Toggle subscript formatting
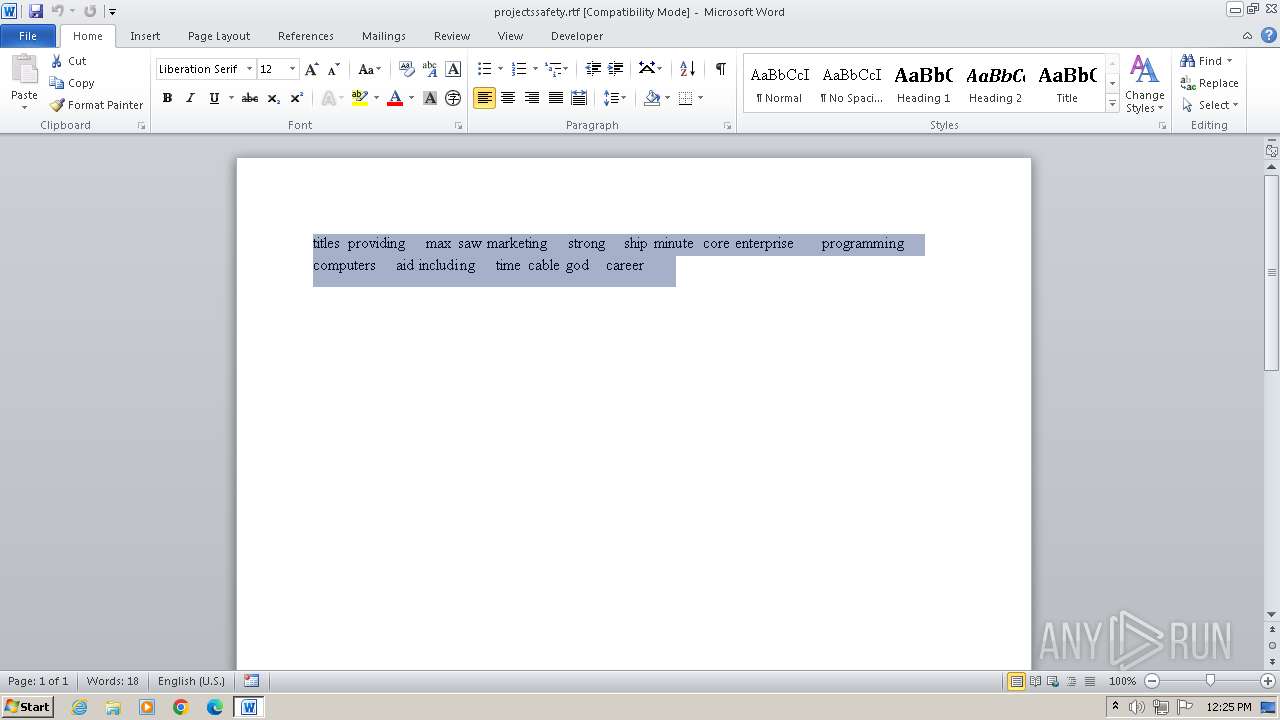This screenshot has width=1280, height=720. click(273, 98)
